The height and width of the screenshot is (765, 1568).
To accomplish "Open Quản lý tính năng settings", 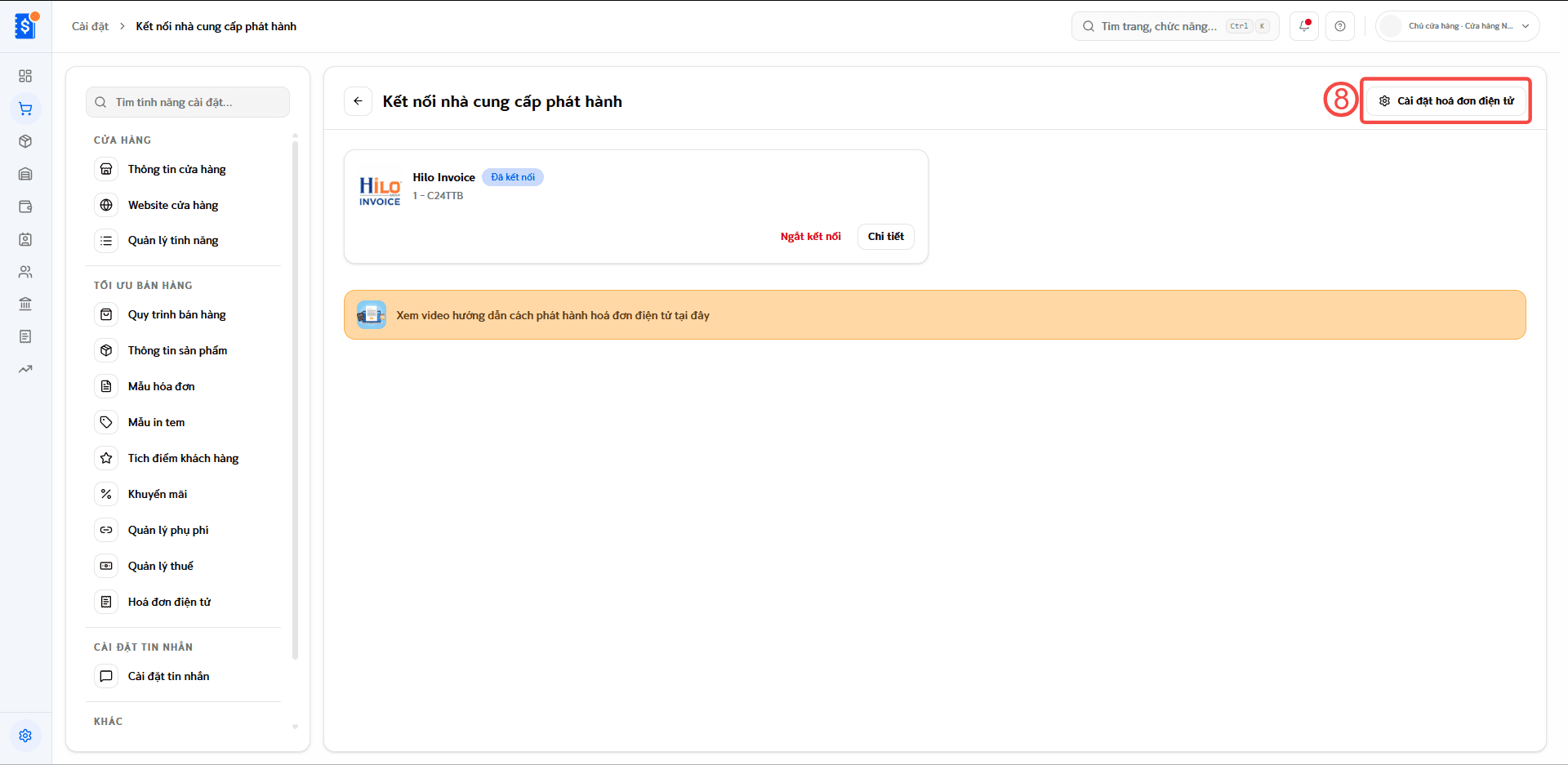I will [x=187, y=240].
